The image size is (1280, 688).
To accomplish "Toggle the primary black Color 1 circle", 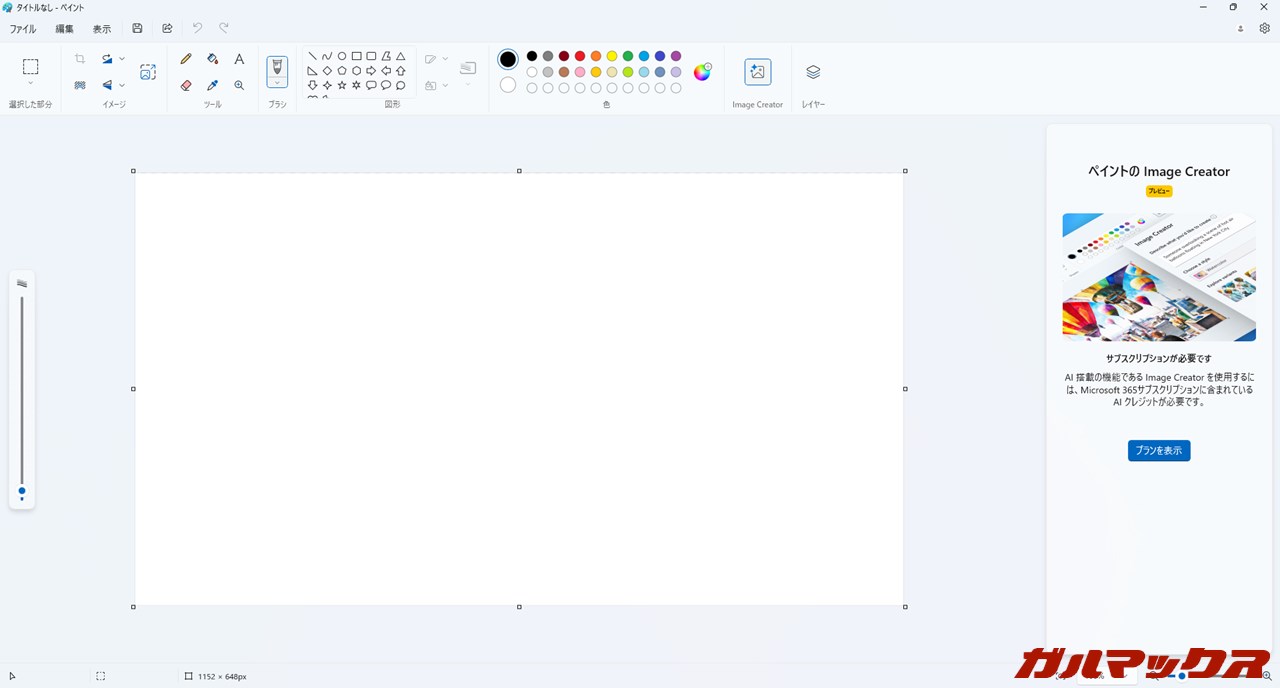I will point(508,59).
